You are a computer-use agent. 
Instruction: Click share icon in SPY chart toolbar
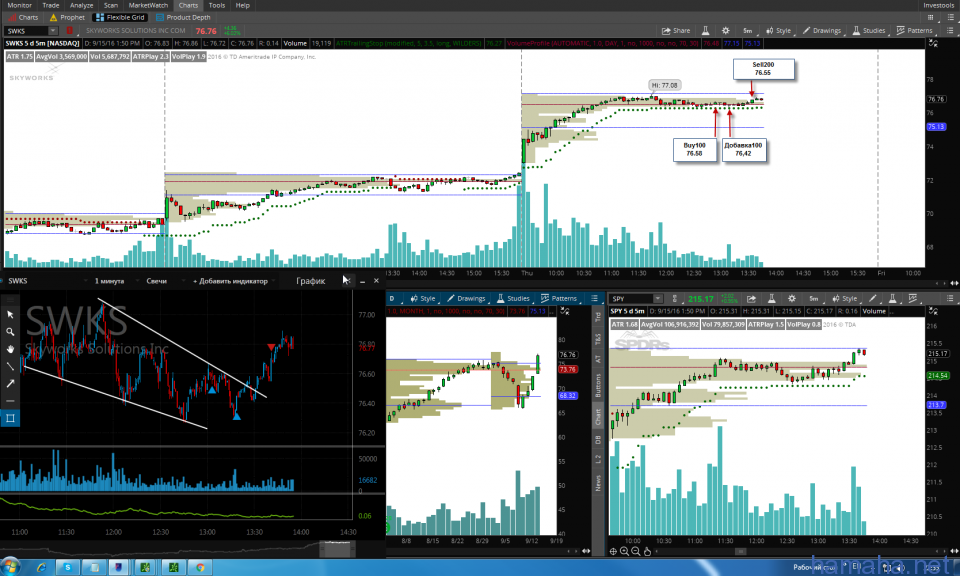[x=751, y=299]
